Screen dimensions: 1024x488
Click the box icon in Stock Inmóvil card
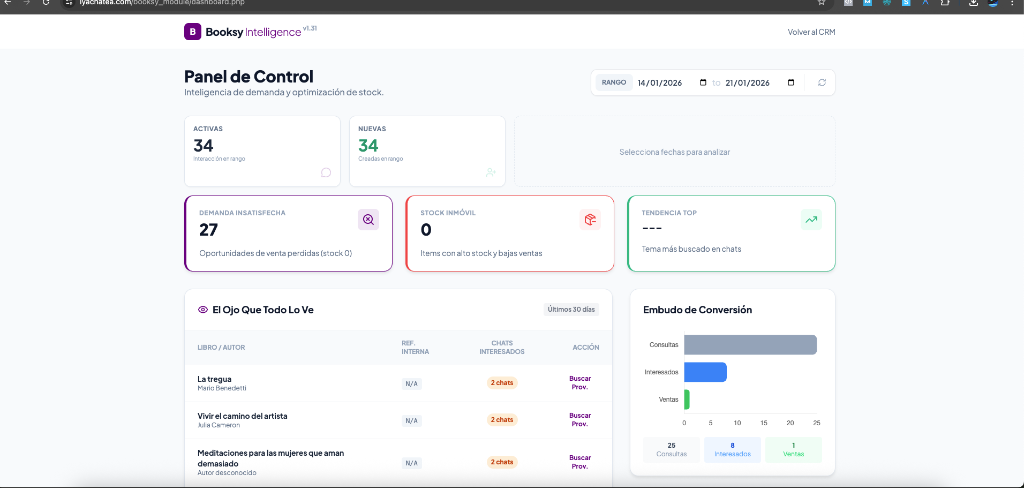pos(590,220)
